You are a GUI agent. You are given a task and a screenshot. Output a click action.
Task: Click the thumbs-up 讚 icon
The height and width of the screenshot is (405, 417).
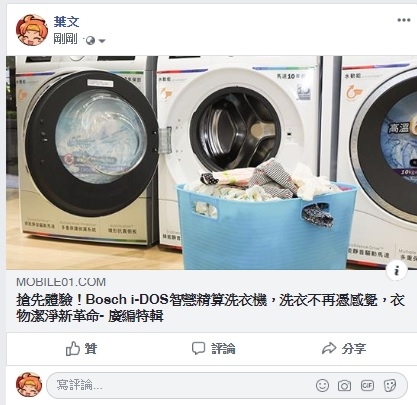(73, 349)
